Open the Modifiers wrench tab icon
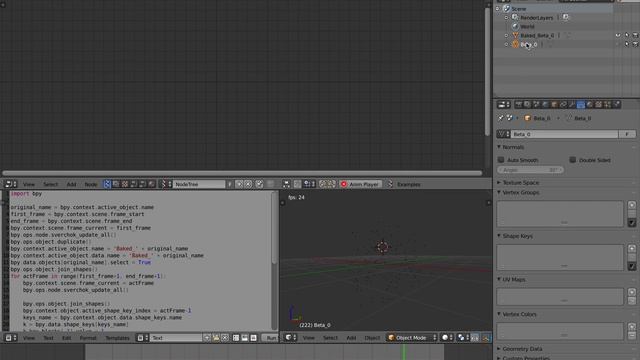Screen dimensions: 640x360 click(x=572, y=105)
